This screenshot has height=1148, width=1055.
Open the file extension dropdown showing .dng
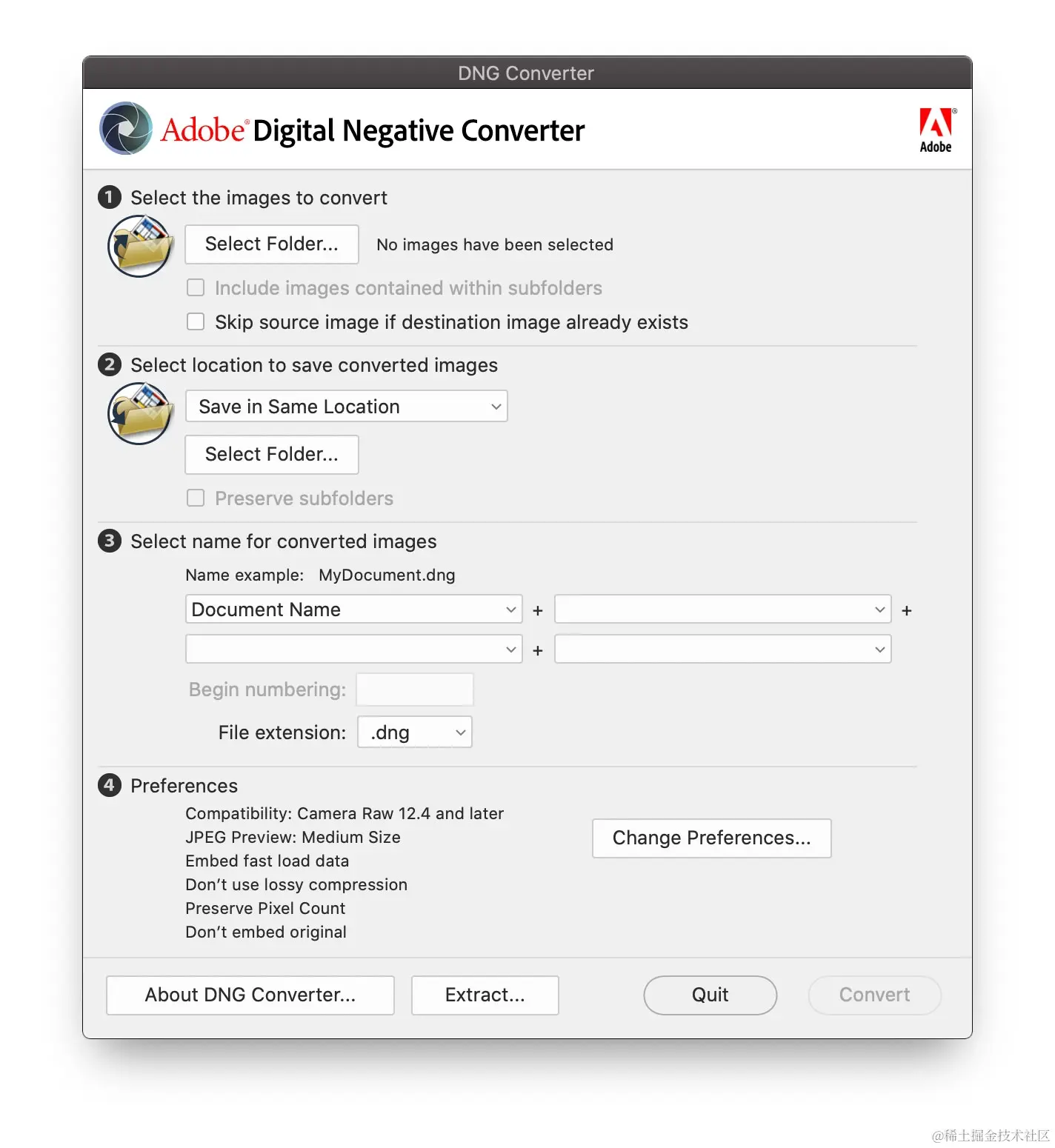coord(414,732)
